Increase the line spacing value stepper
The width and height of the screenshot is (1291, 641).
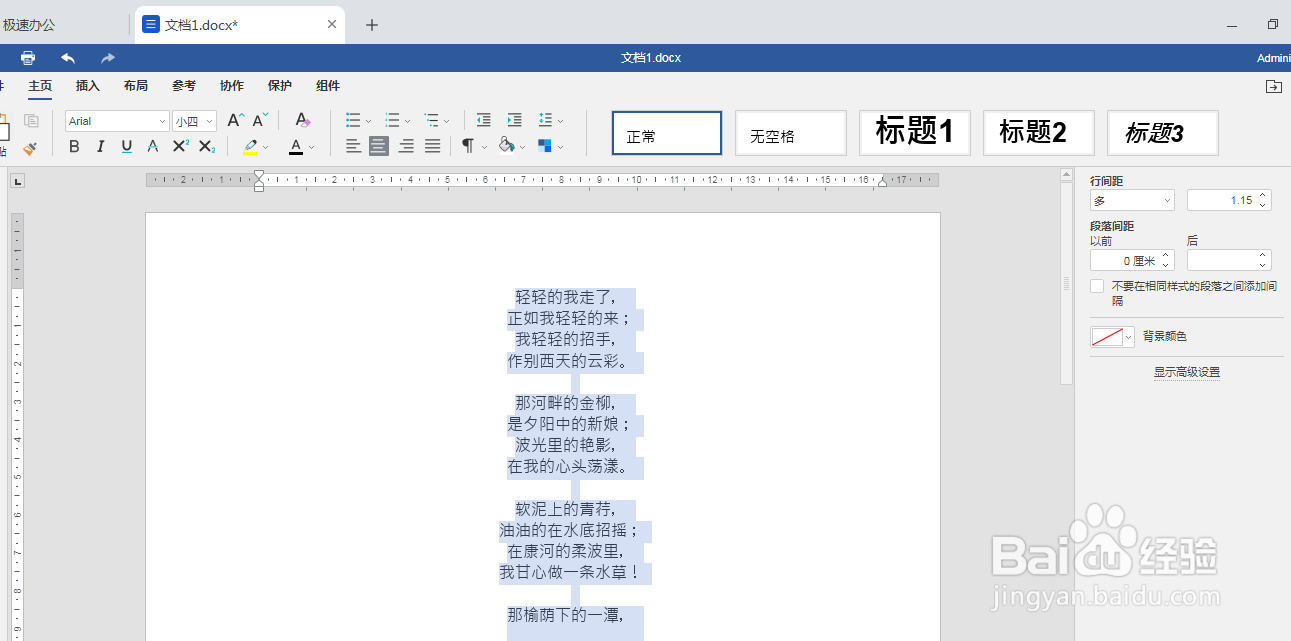pyautogui.click(x=1264, y=195)
